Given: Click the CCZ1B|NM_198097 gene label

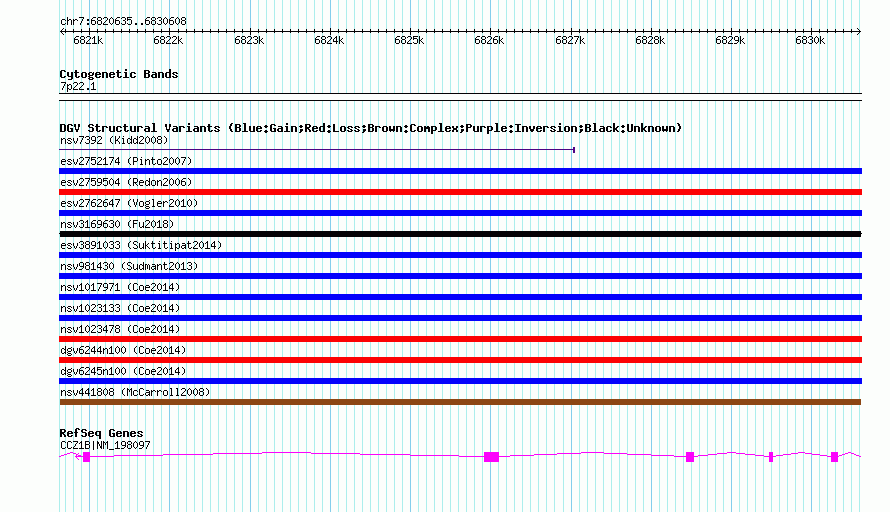Looking at the screenshot, I should [x=105, y=446].
